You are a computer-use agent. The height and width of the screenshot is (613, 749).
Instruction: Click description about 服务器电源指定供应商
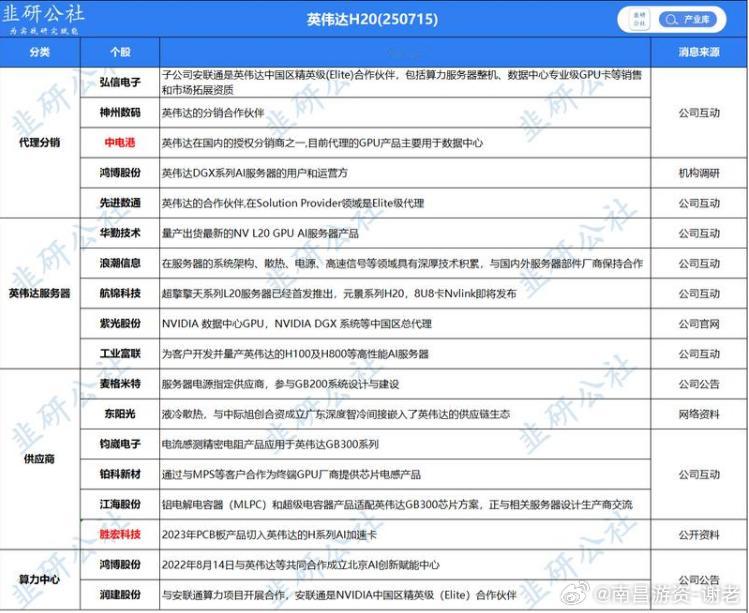point(280,384)
